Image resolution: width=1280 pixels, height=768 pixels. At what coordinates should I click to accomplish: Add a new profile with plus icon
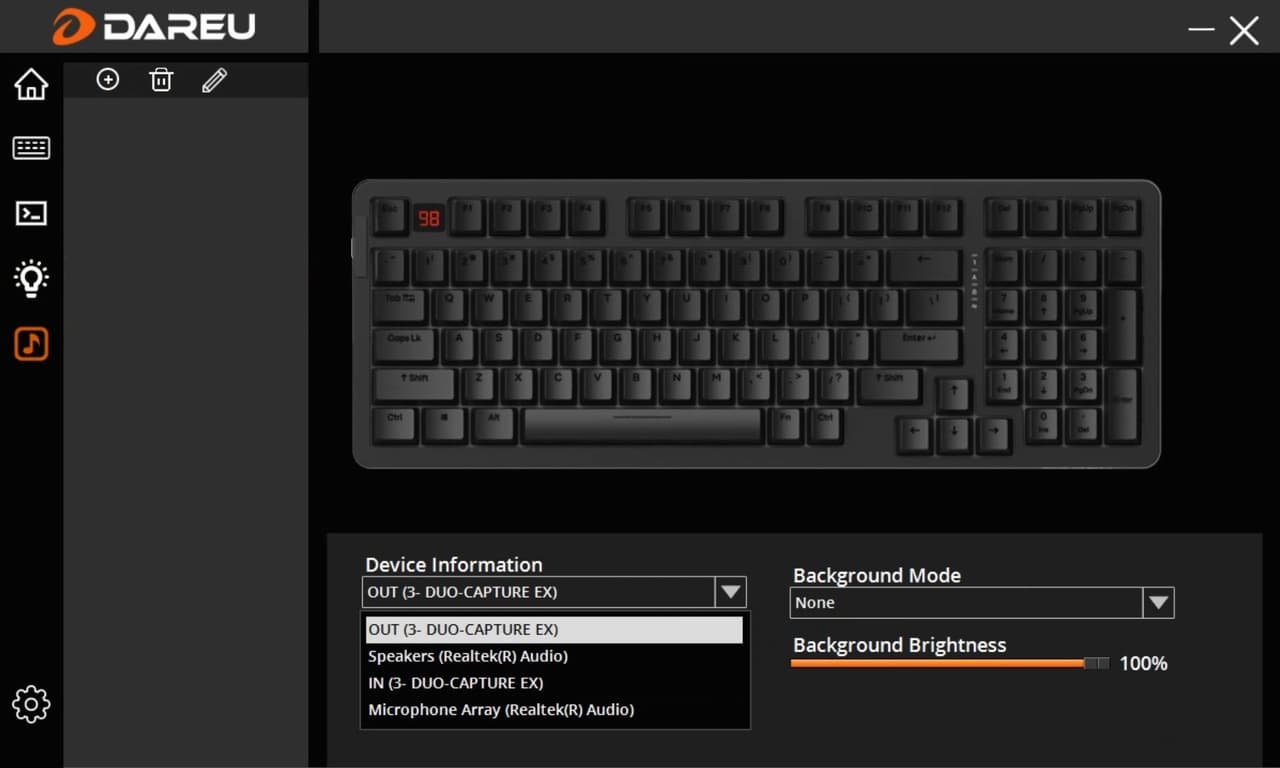[107, 79]
